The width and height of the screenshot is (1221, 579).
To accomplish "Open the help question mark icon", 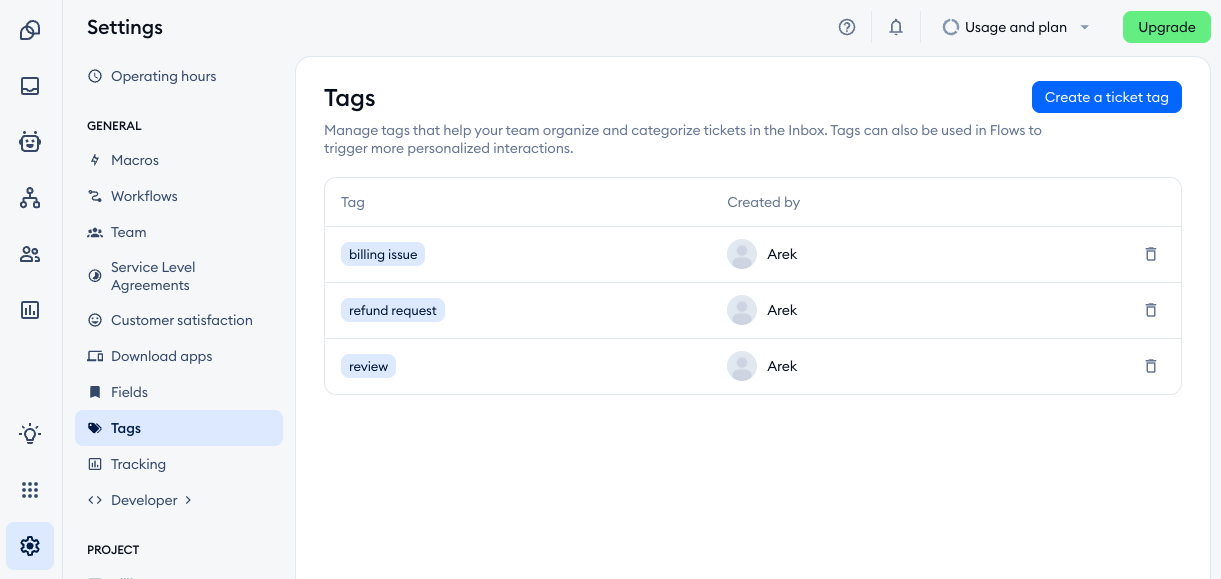I will click(x=847, y=28).
